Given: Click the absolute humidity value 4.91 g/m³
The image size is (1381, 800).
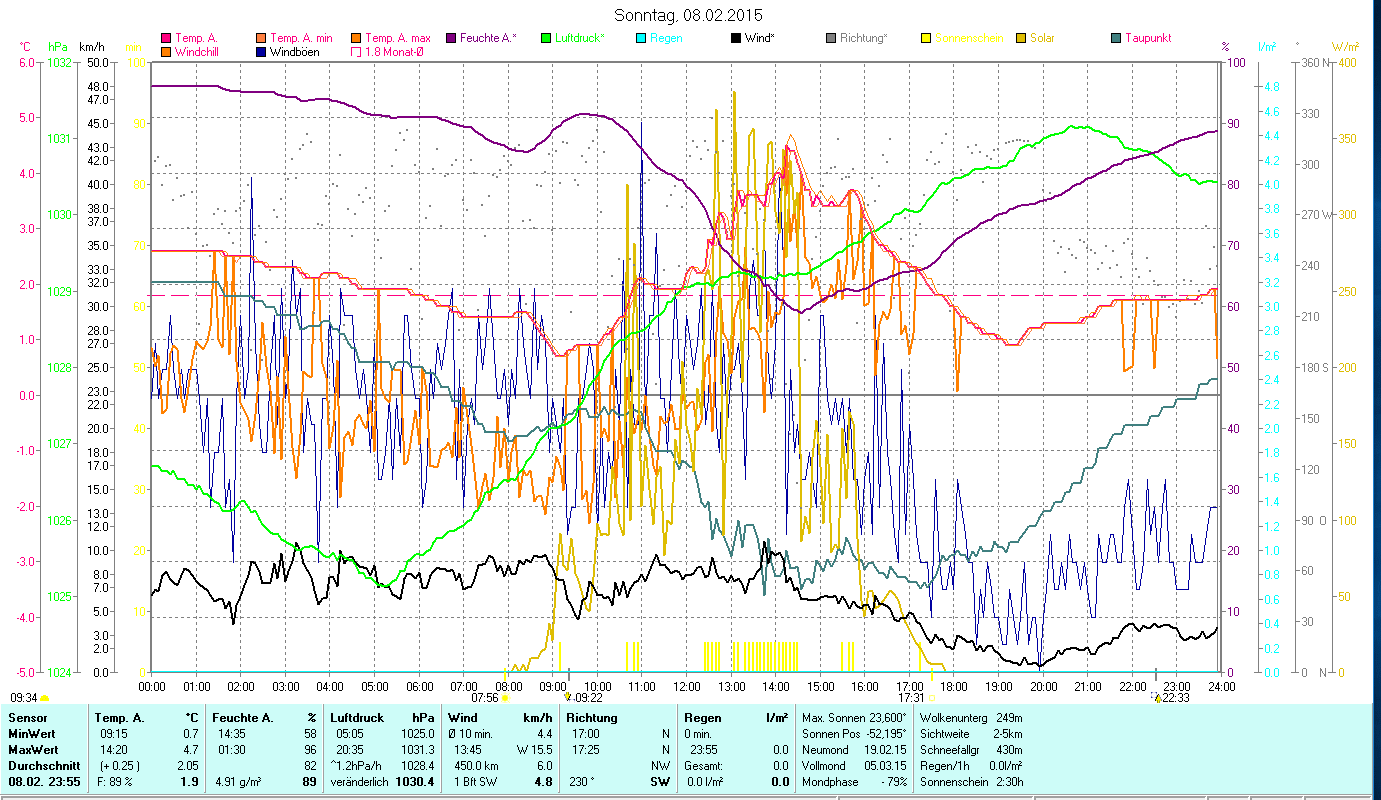Looking at the screenshot, I should (x=239, y=782).
